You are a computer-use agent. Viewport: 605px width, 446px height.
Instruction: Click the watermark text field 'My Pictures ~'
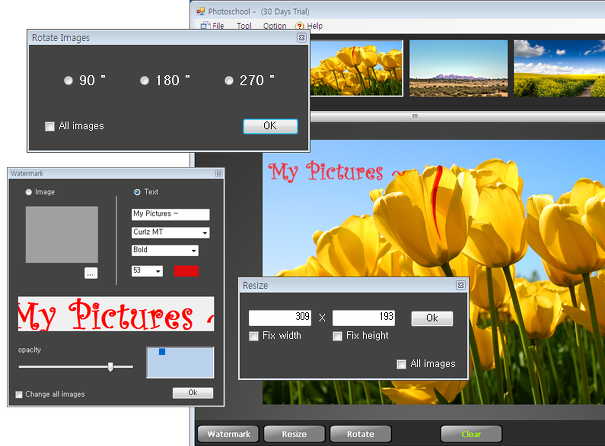pos(171,214)
